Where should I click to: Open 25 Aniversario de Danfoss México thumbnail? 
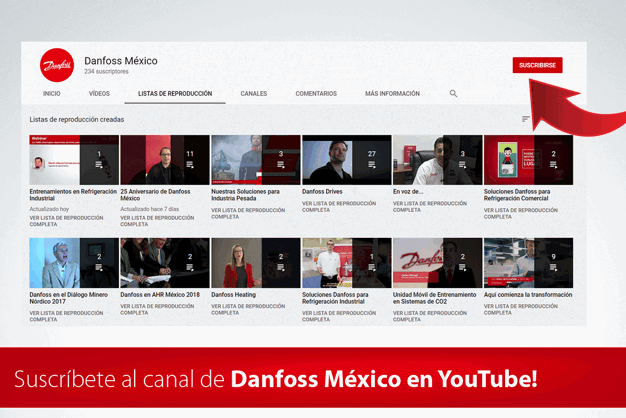tap(165, 160)
